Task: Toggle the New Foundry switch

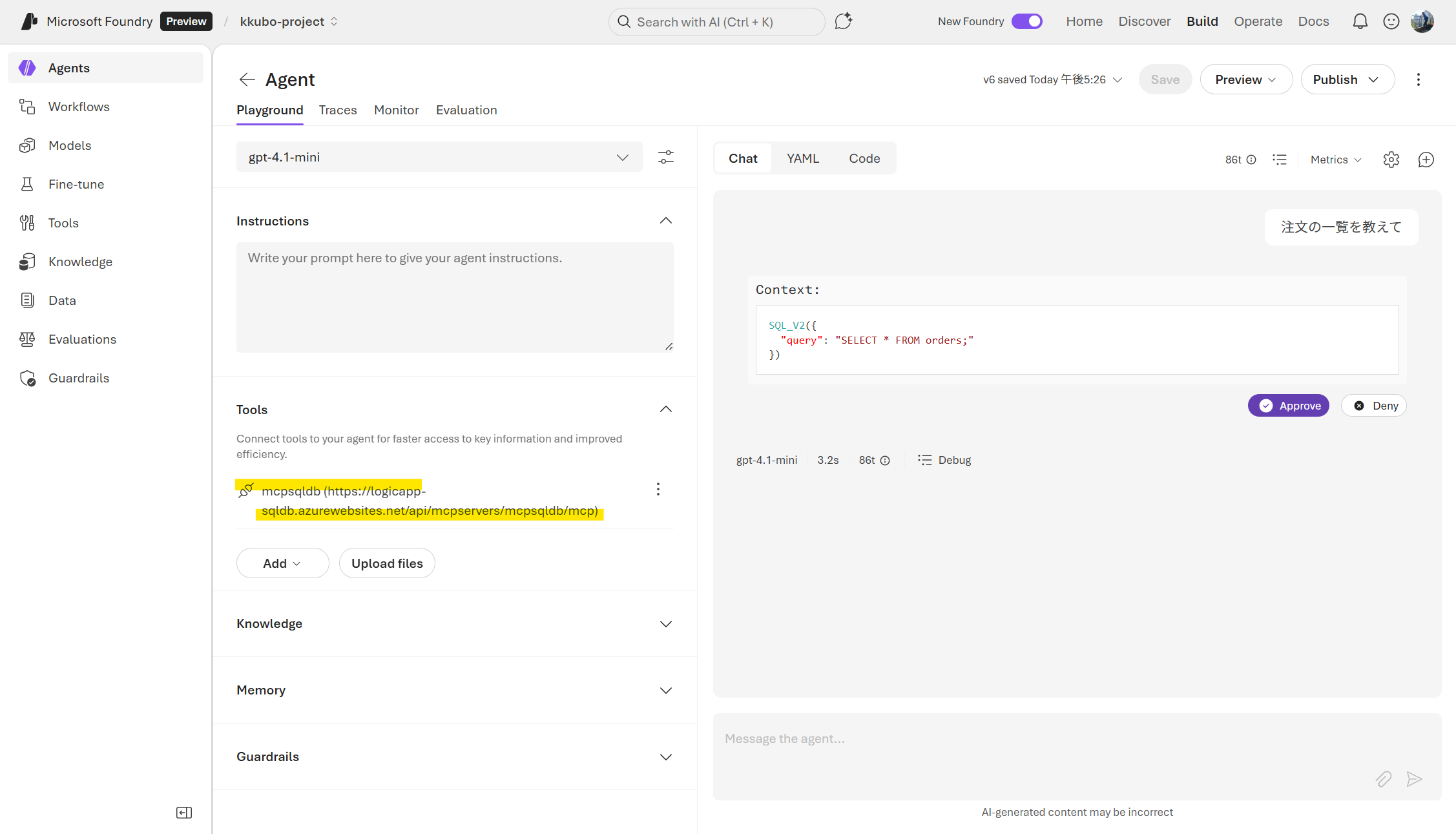Action: click(x=1026, y=21)
